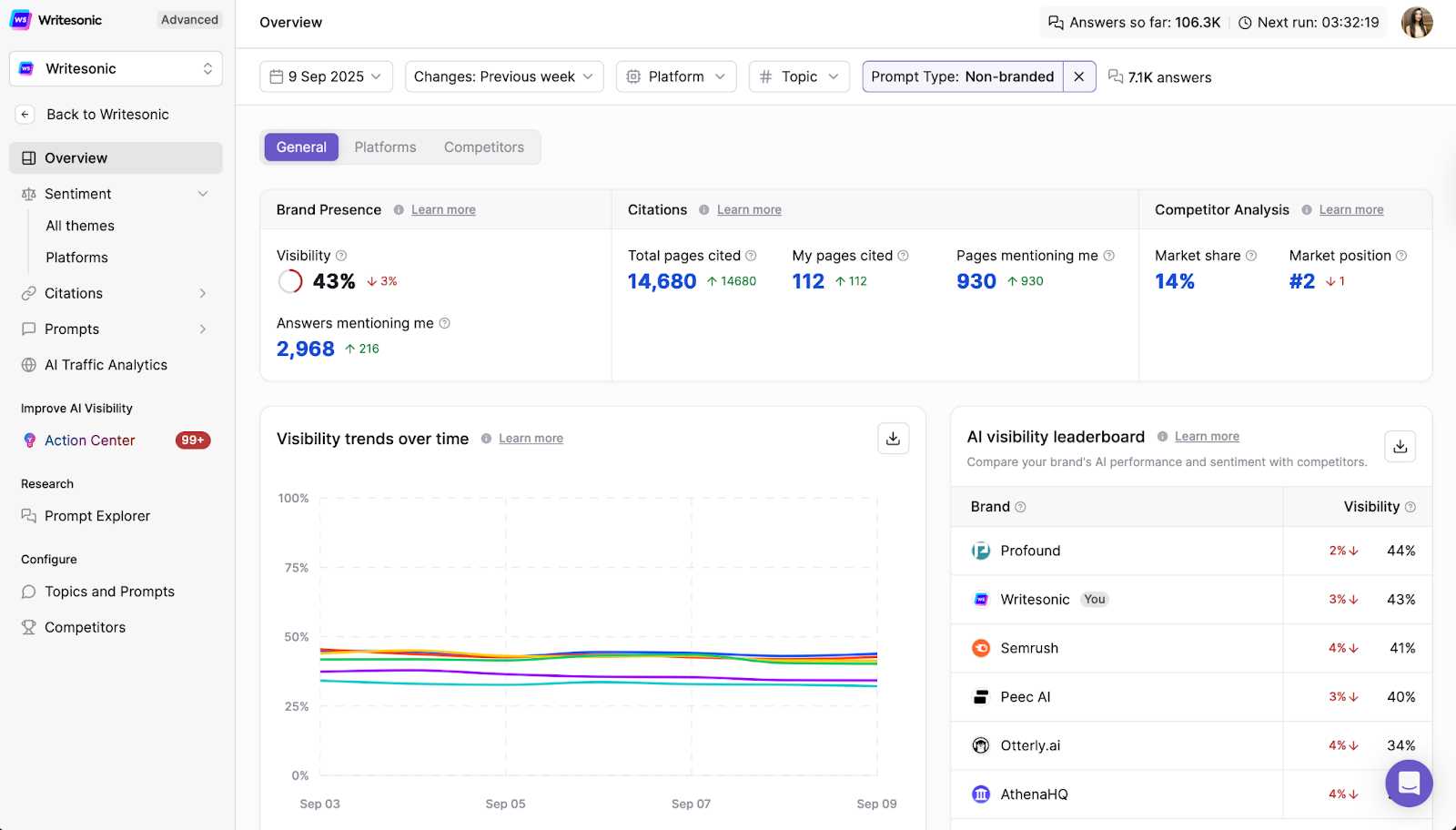Viewport: 1456px width, 830px height.
Task: Click the Citations card info icon
Action: point(704,210)
